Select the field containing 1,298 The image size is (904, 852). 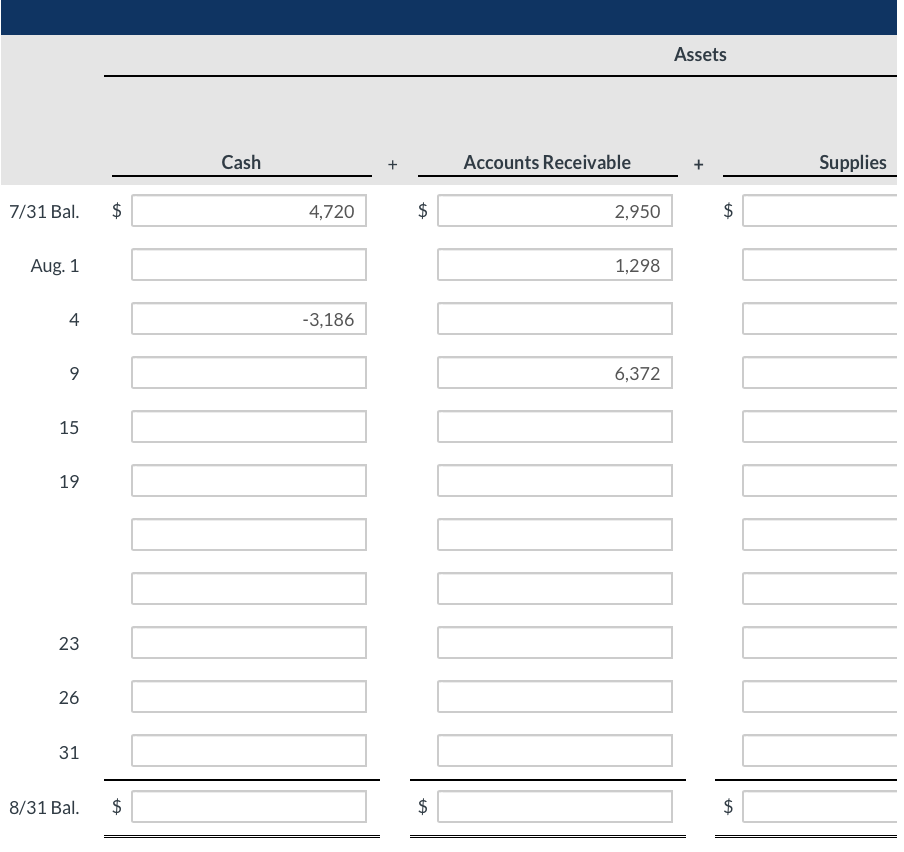pyautogui.click(x=554, y=264)
